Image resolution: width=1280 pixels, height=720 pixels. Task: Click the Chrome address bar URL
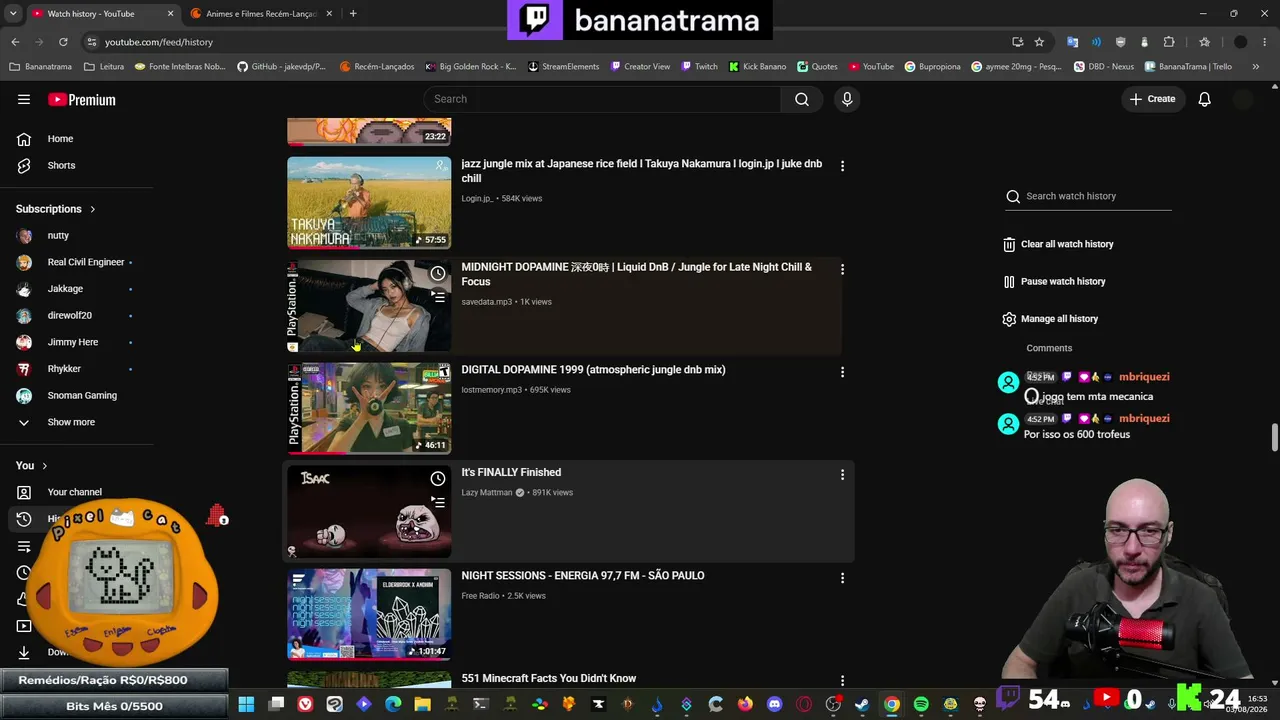coord(159,42)
